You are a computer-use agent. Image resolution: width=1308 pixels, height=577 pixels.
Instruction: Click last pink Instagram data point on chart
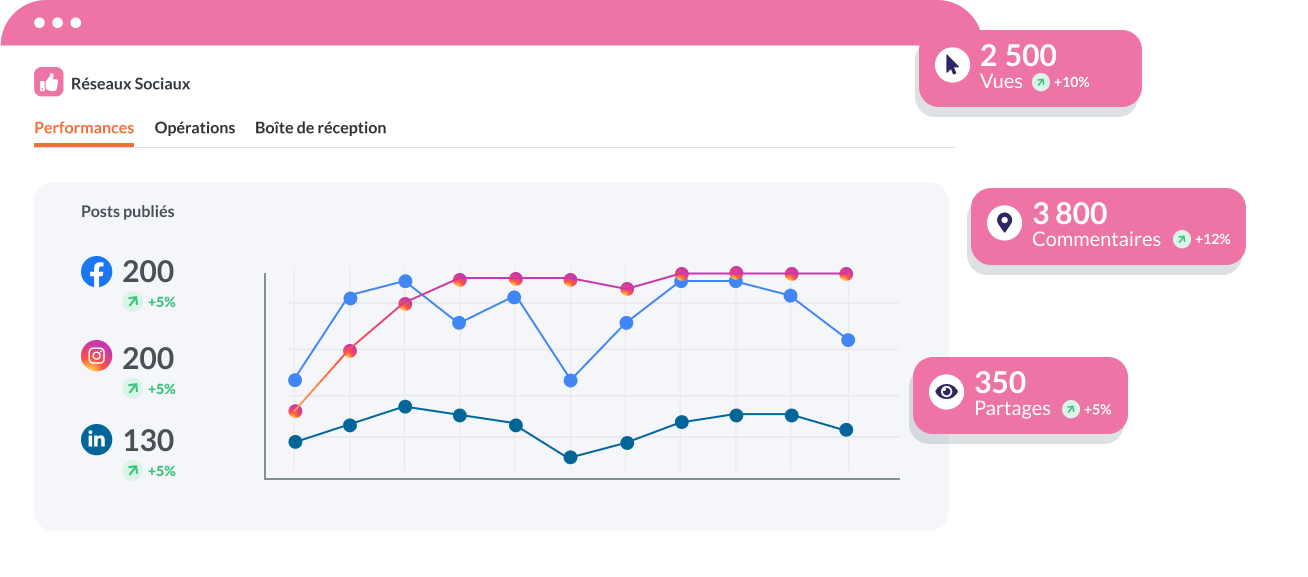846,273
